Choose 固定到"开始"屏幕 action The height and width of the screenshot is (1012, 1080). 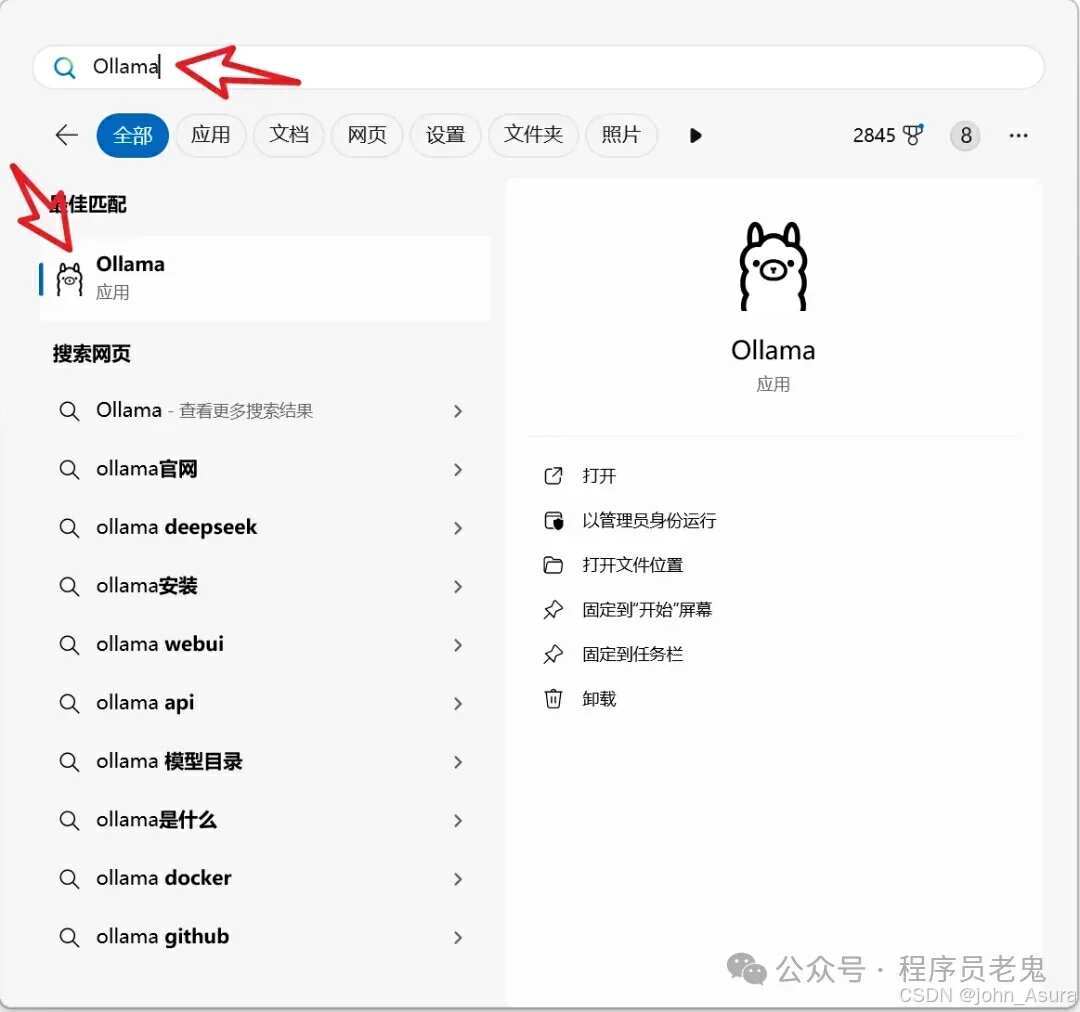[x=647, y=610]
